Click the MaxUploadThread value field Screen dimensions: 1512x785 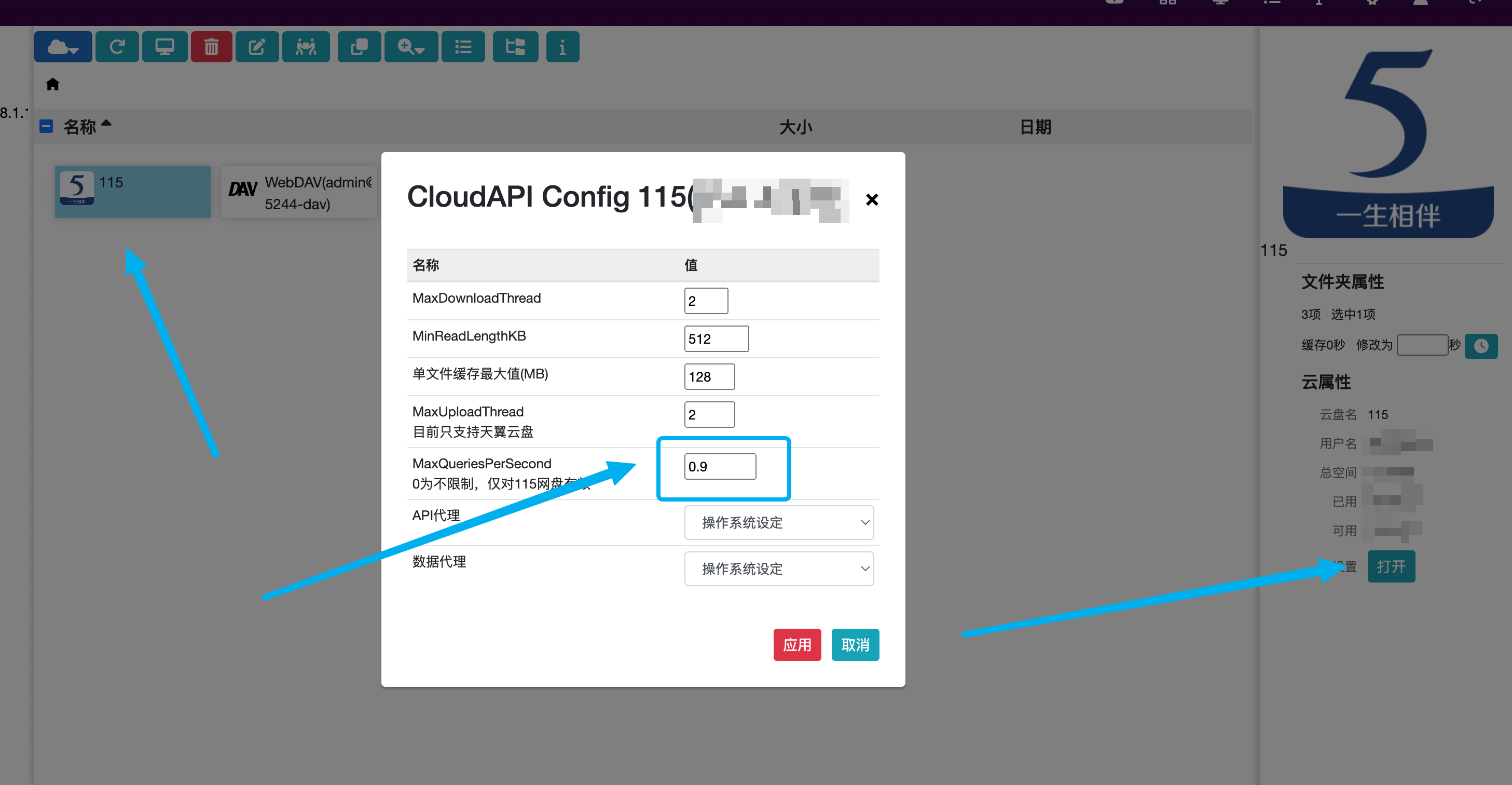click(x=709, y=414)
